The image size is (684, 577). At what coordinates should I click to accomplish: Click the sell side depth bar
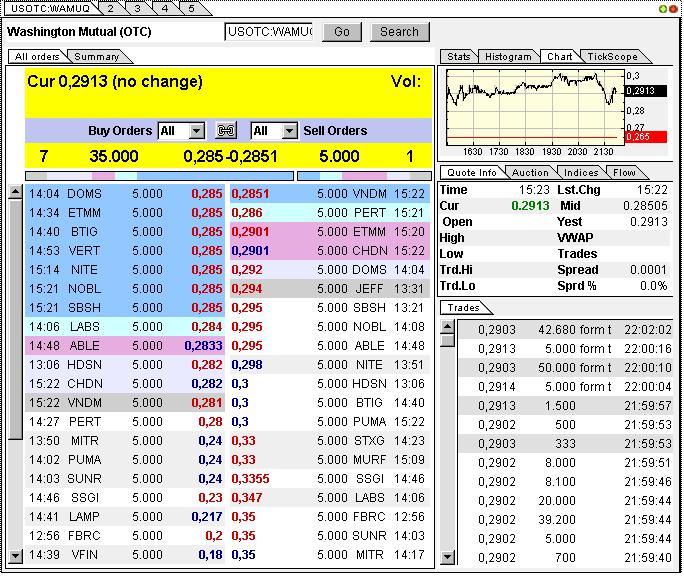coord(364,176)
